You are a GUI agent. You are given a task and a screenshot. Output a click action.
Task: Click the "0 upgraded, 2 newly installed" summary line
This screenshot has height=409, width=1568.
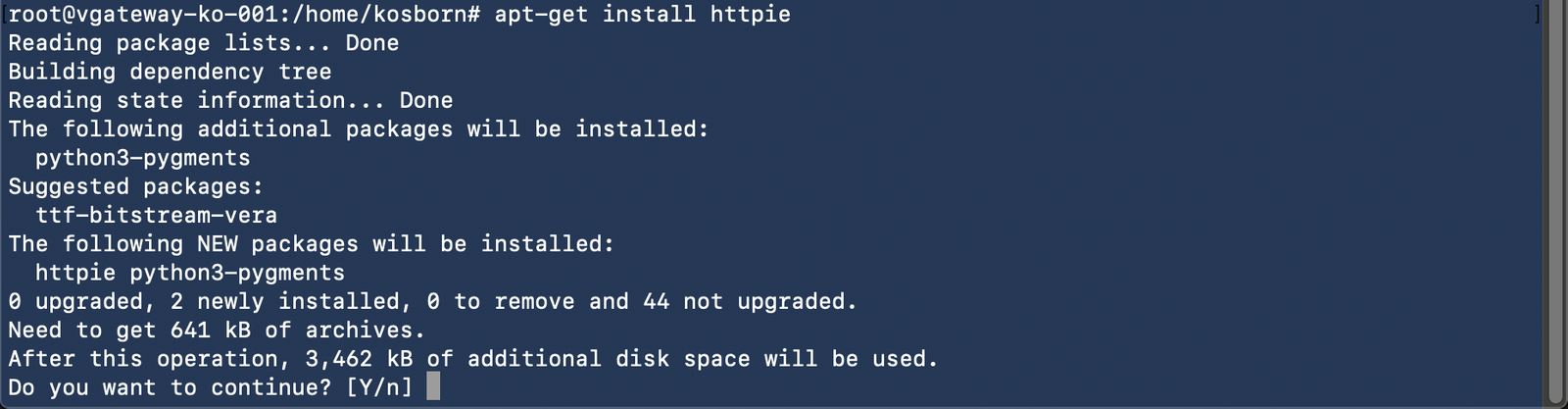pos(204,301)
